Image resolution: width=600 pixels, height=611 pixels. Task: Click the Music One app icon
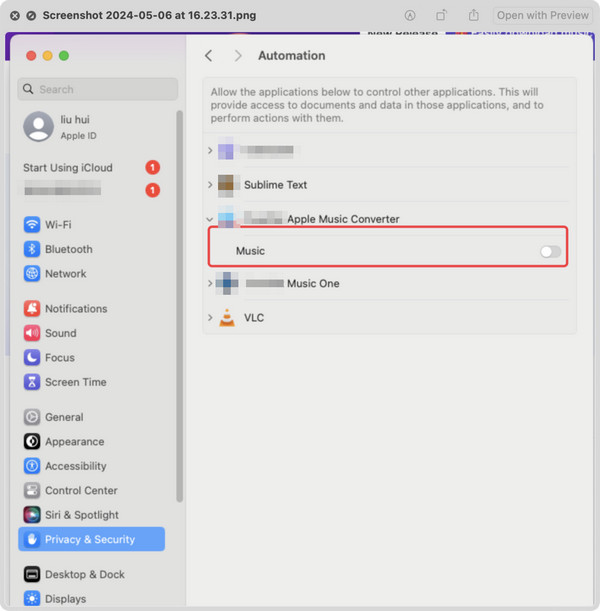pyautogui.click(x=227, y=283)
